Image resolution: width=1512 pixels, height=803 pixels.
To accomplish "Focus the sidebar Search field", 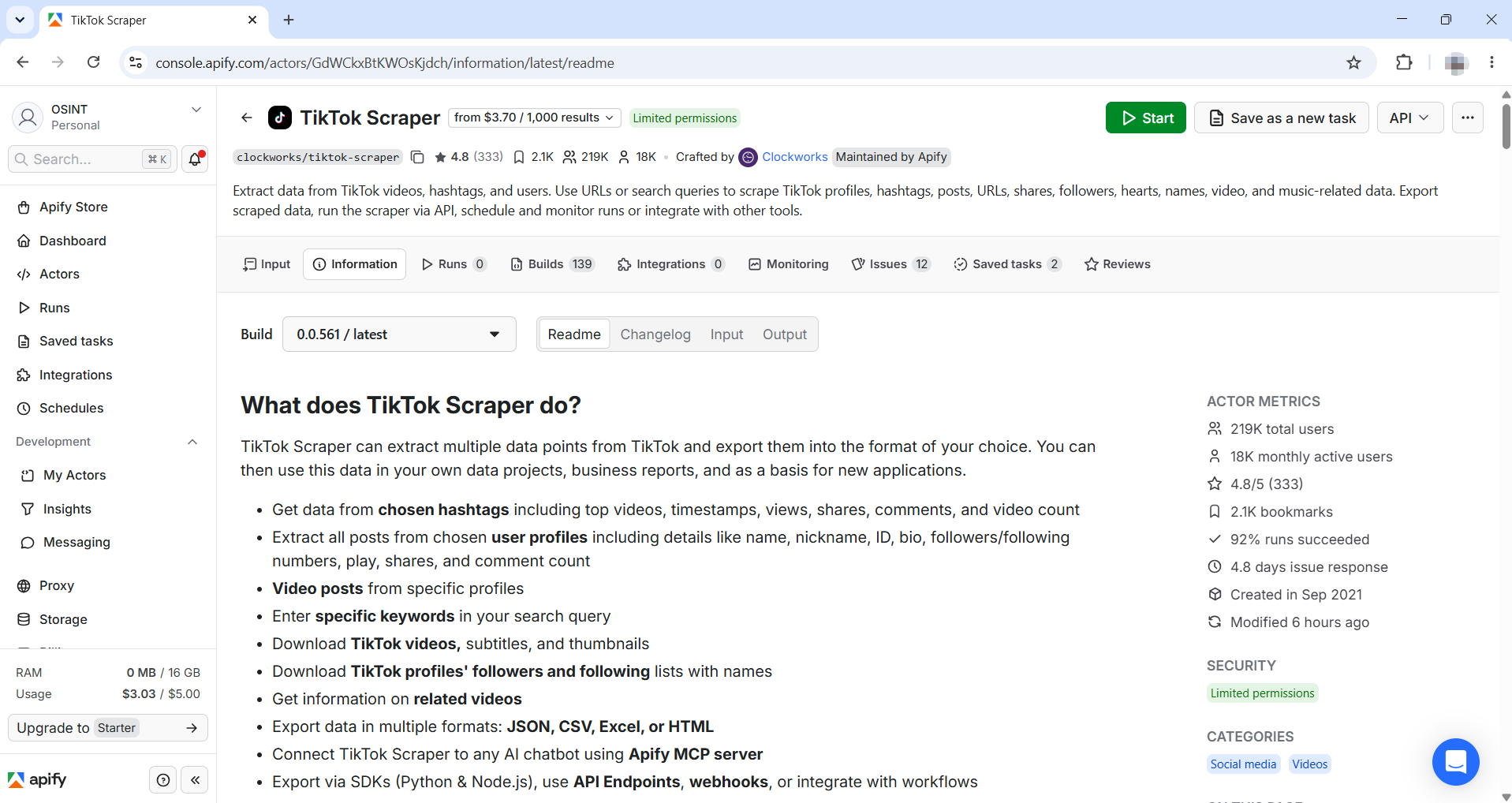I will coord(92,159).
